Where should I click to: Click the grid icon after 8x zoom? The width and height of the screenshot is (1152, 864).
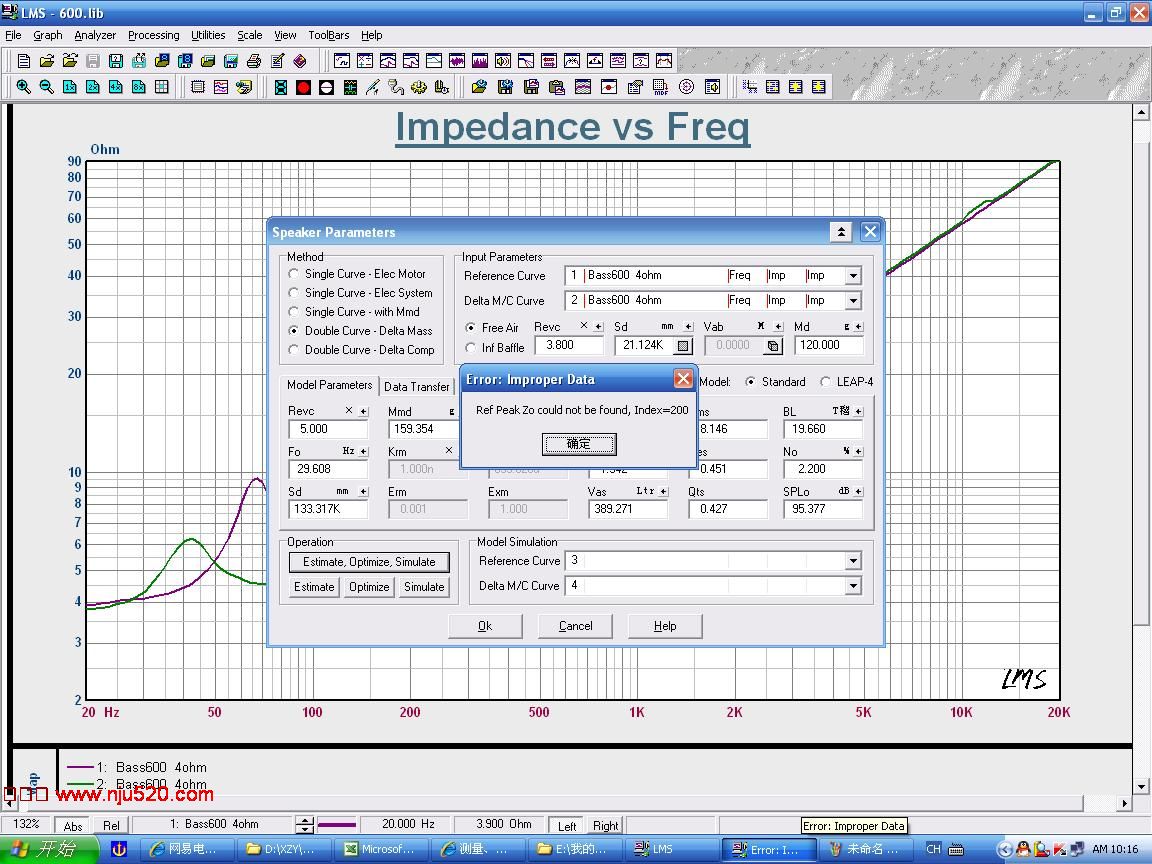pos(162,87)
